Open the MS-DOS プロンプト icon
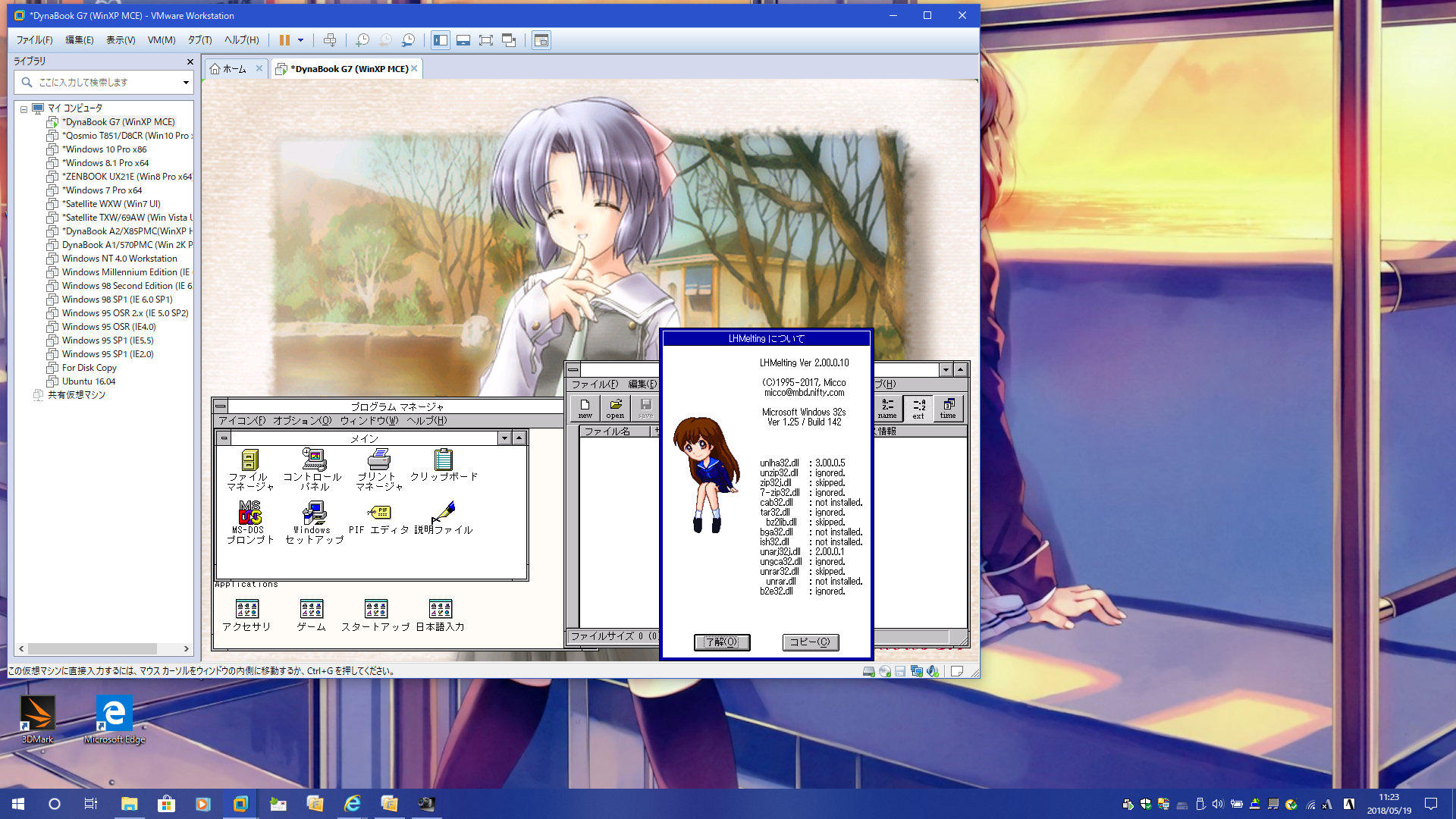Viewport: 1456px width, 819px height. (250, 522)
